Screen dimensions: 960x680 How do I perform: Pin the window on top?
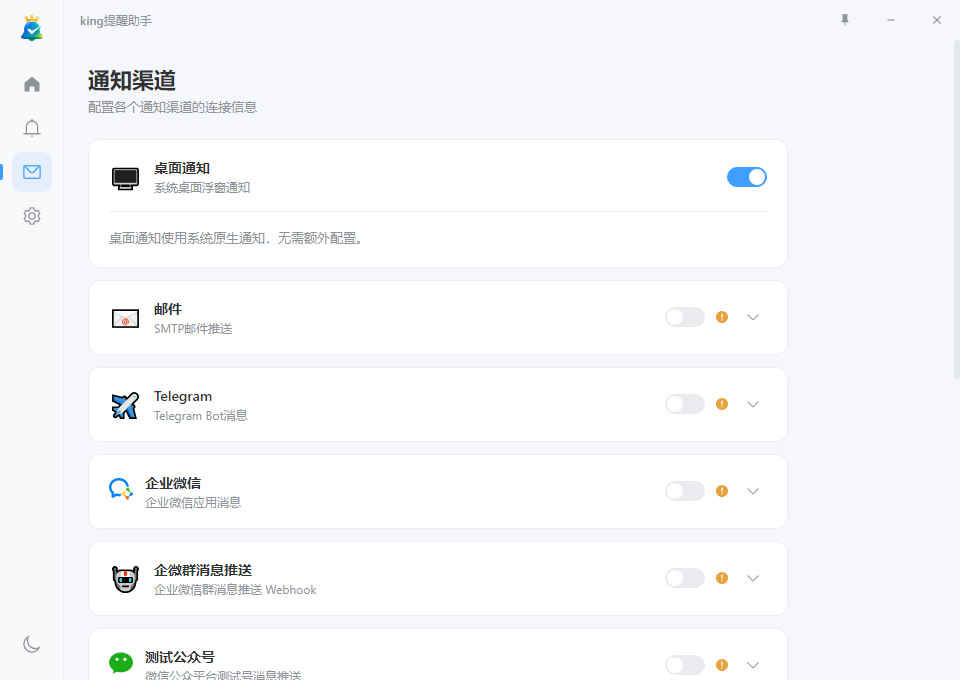pyautogui.click(x=844, y=19)
